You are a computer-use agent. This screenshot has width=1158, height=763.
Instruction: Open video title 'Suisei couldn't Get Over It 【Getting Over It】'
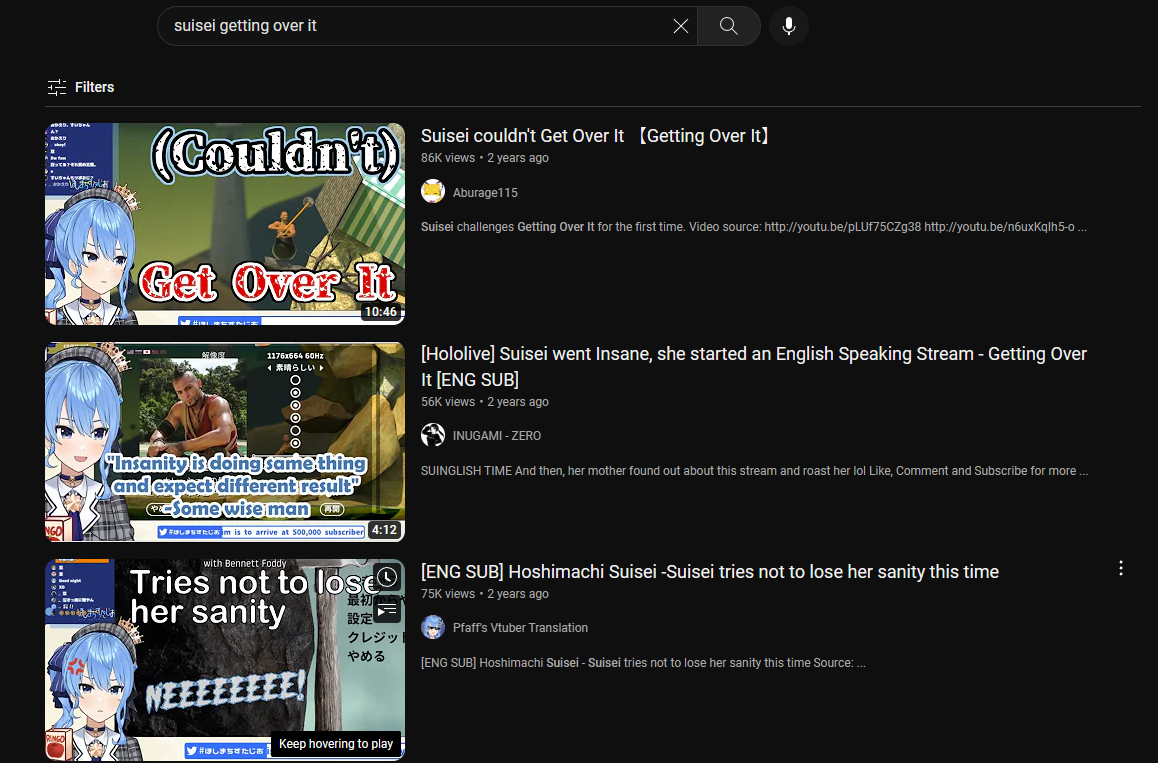[x=596, y=136]
